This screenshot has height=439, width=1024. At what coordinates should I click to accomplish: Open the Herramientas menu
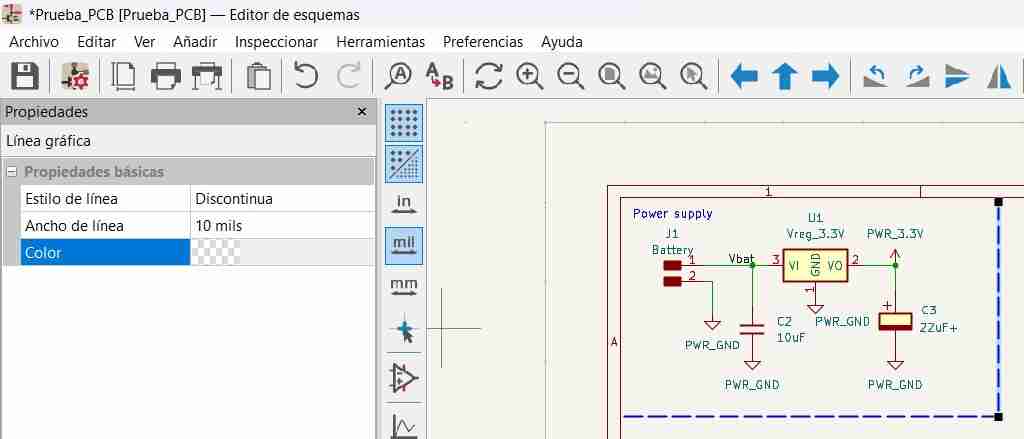[x=380, y=42]
